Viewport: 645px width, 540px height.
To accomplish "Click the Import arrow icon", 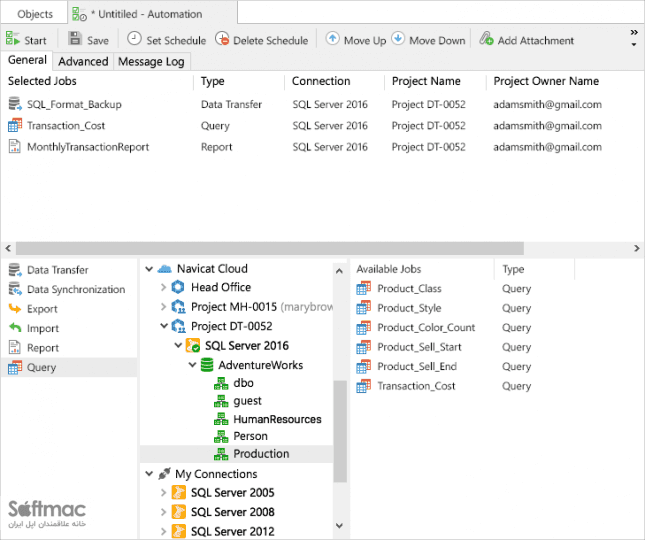I will click(x=15, y=328).
